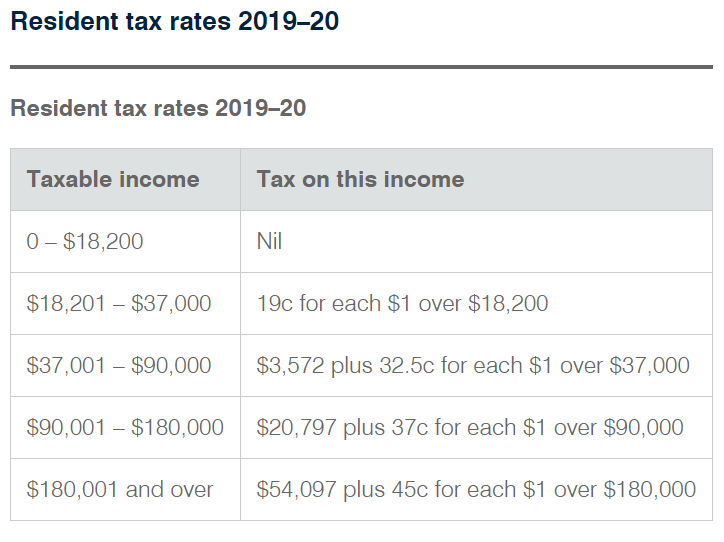This screenshot has height=542, width=724.
Task: Click the $3,572 plus 32.5c tax cell
Action: (x=477, y=365)
